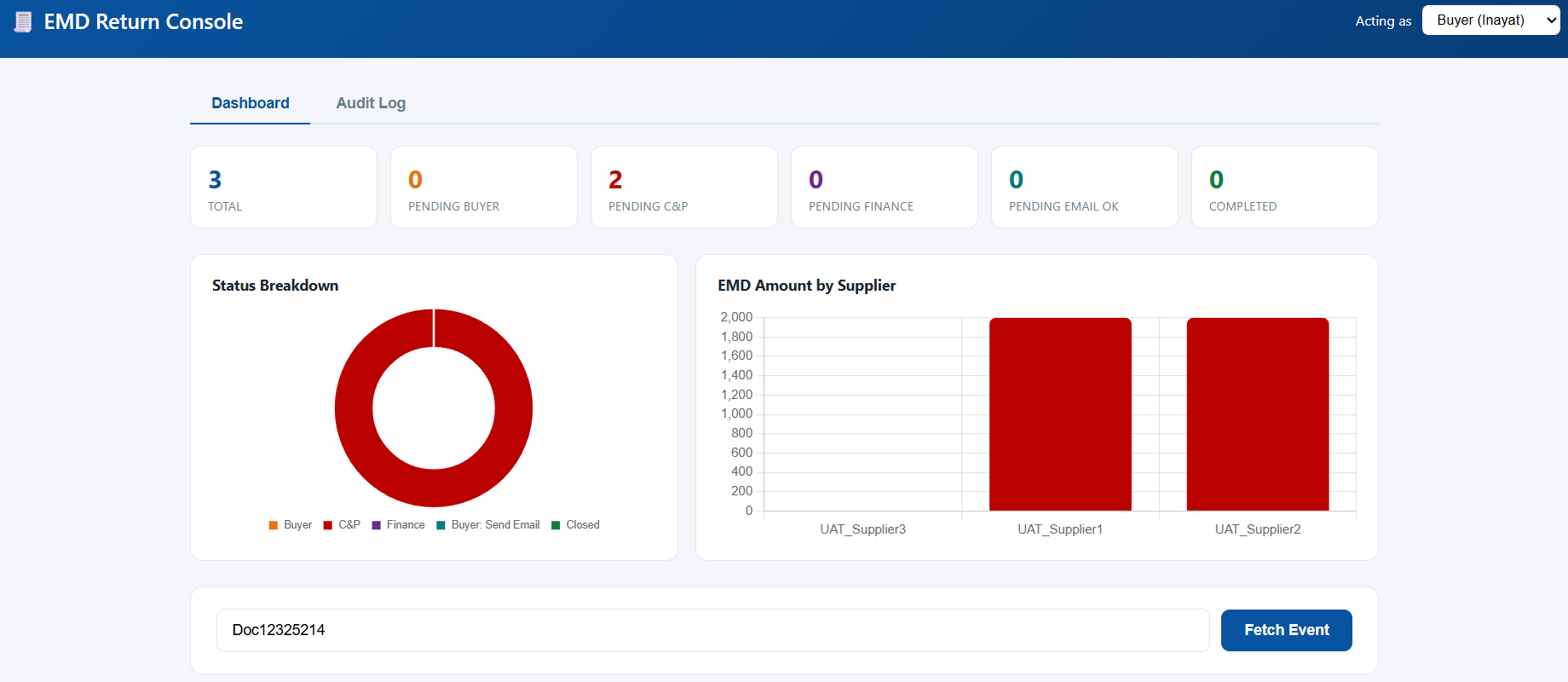This screenshot has height=682, width=1568.
Task: Click the 2,000 y-axis value
Action: [x=736, y=317]
